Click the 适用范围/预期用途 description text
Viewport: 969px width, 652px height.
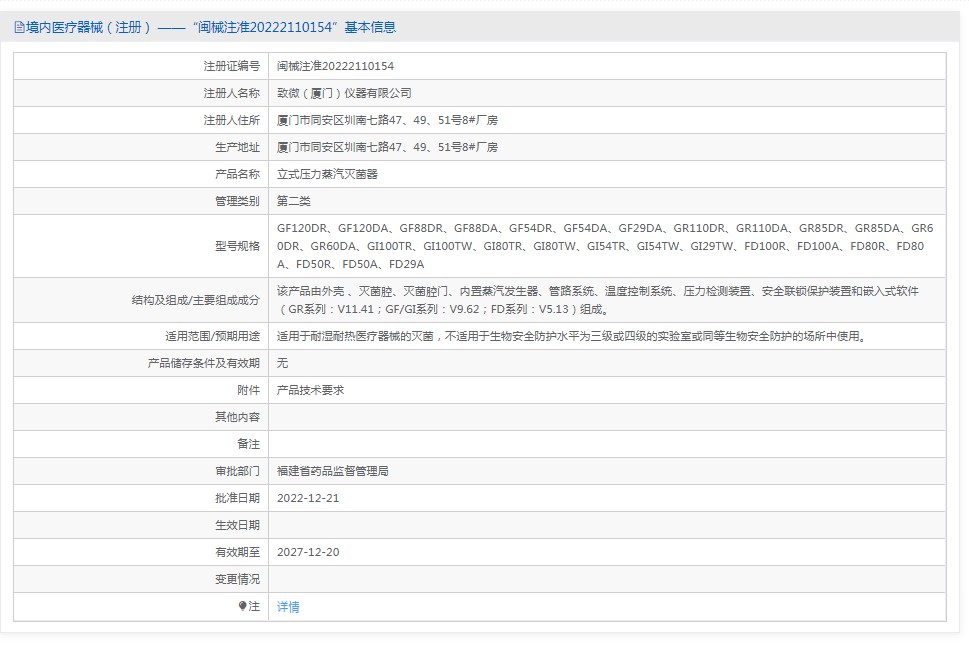tap(570, 336)
